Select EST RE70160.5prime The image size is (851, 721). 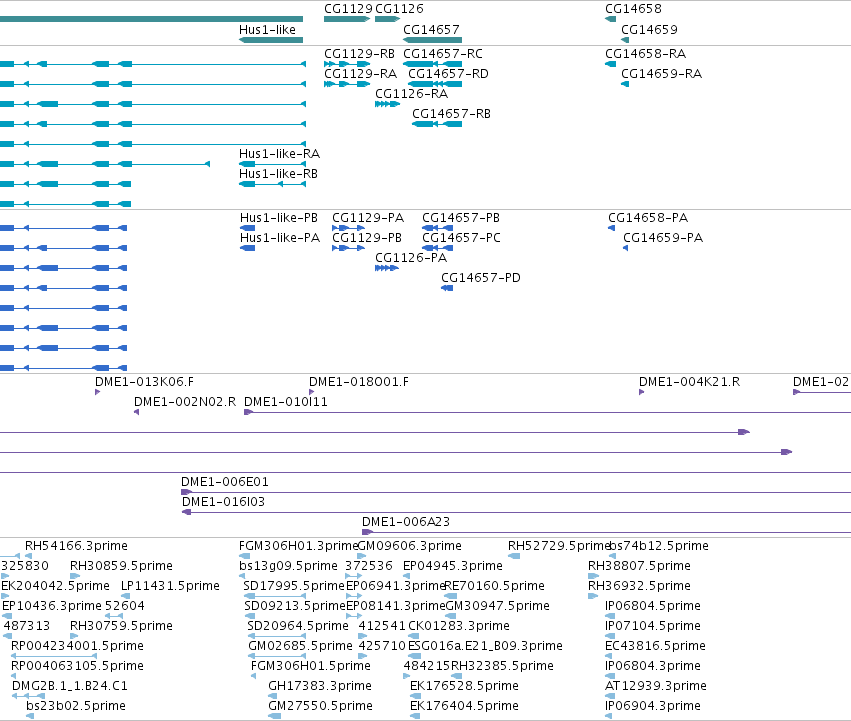(451, 596)
